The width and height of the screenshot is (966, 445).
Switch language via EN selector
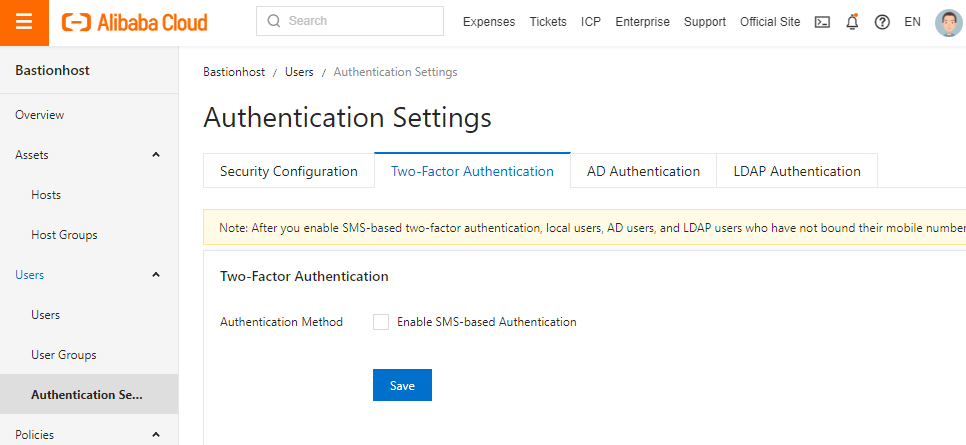[x=912, y=22]
